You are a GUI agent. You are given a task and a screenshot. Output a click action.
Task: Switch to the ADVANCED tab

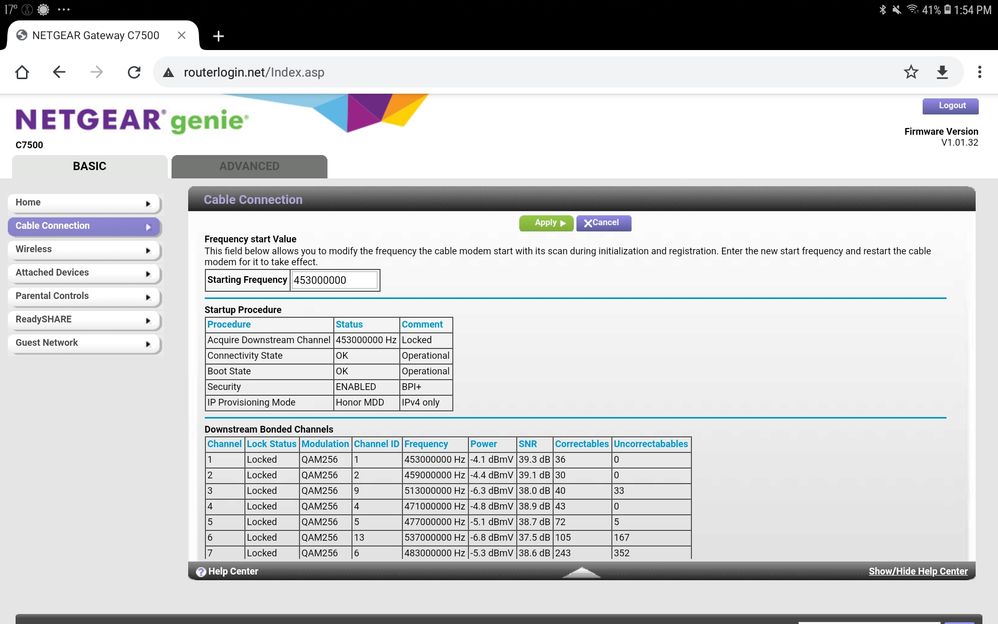pos(249,166)
